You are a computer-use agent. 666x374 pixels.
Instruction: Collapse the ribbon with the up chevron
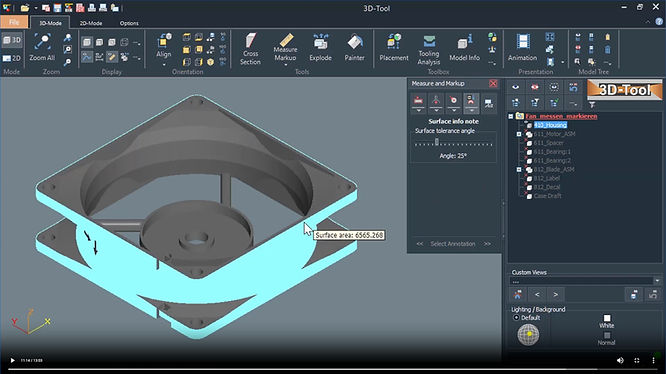coord(647,22)
